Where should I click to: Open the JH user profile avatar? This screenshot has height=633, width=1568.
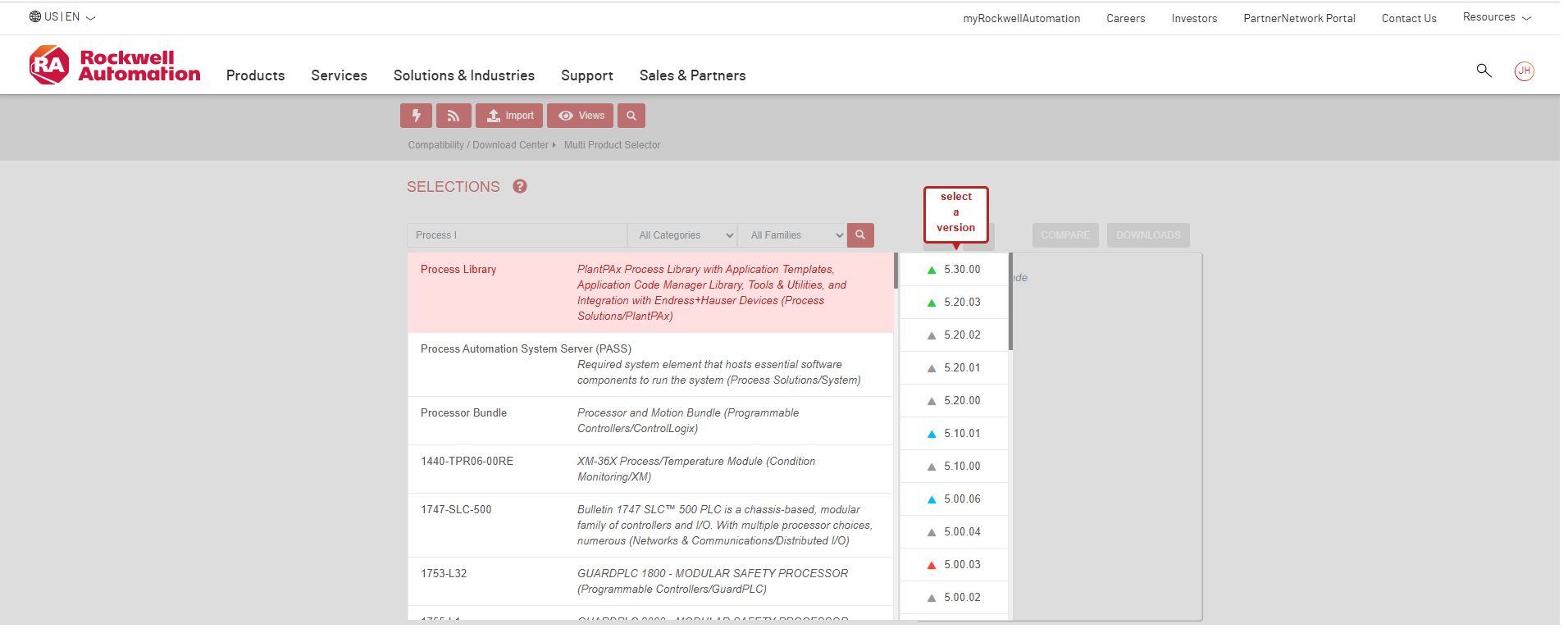[1525, 71]
